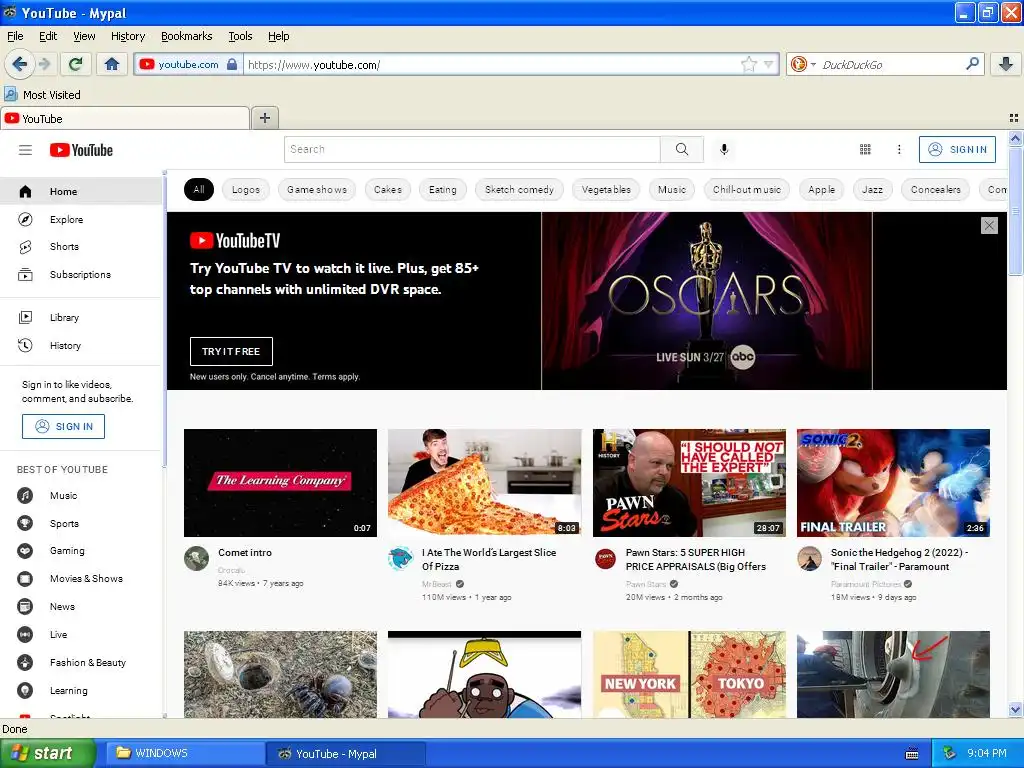The width and height of the screenshot is (1024, 768).
Task: Open Sonic the Hedgehog 2 Final Trailer link
Action: tap(899, 560)
